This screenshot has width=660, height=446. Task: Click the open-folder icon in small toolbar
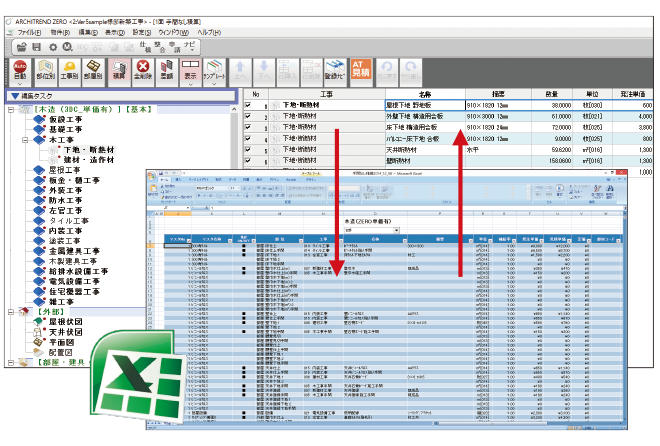point(21,47)
